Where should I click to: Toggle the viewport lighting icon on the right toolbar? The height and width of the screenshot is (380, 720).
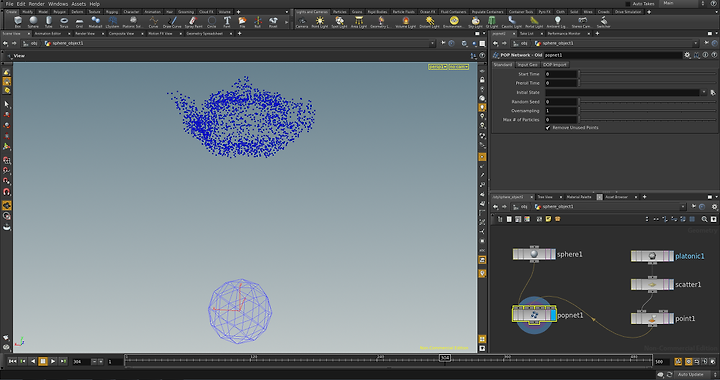482,107
